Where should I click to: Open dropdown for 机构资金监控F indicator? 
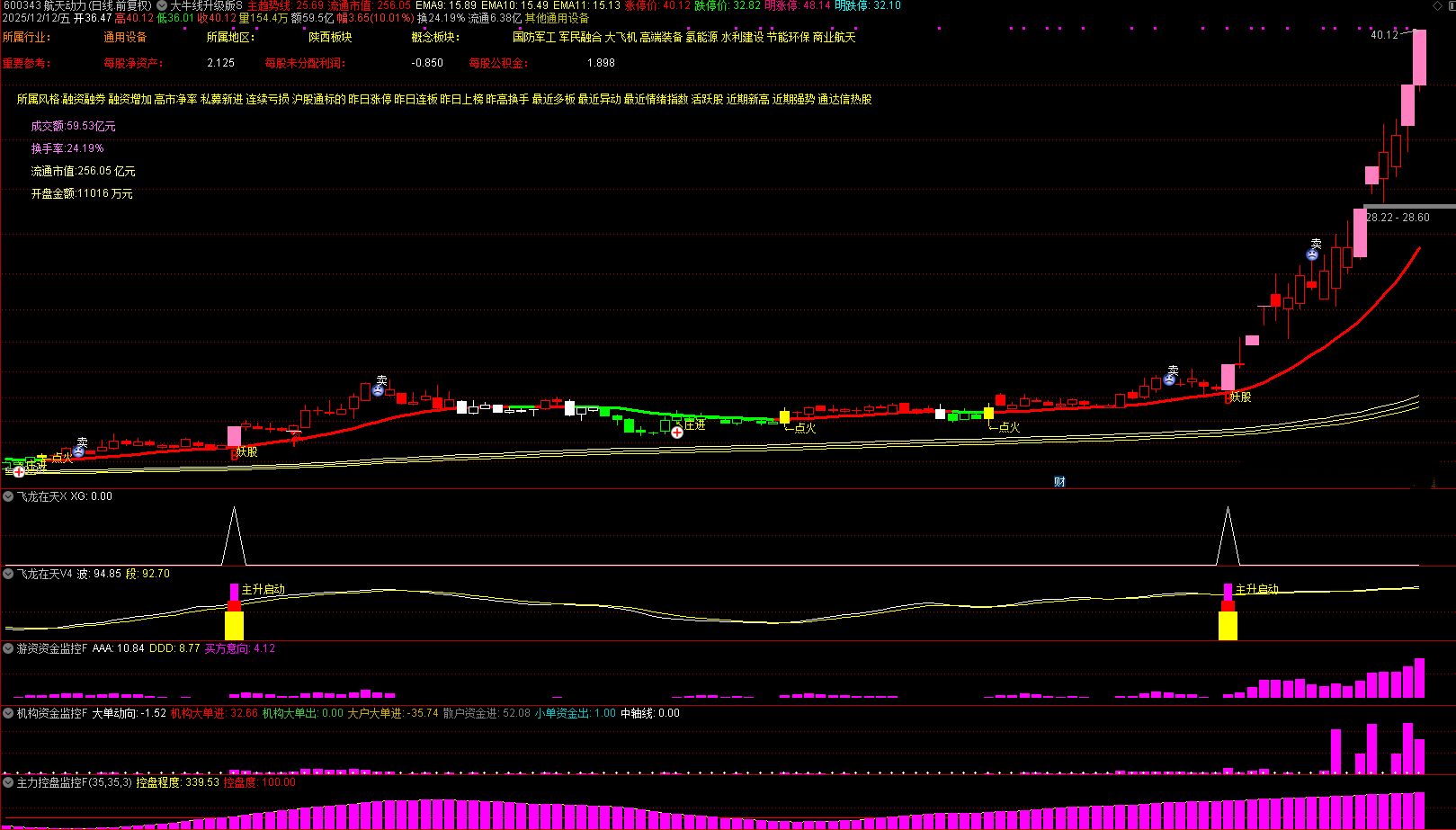[8, 713]
